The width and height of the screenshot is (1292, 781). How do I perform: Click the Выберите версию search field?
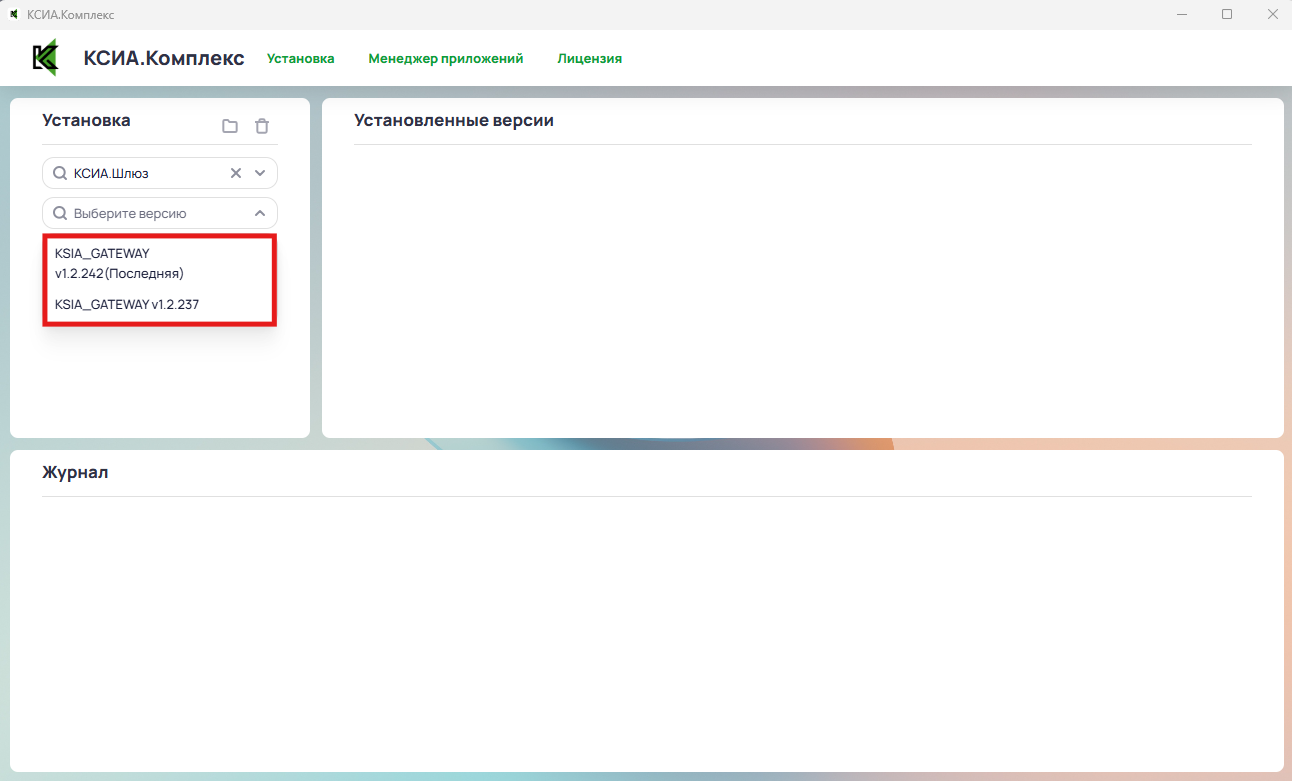click(x=150, y=213)
